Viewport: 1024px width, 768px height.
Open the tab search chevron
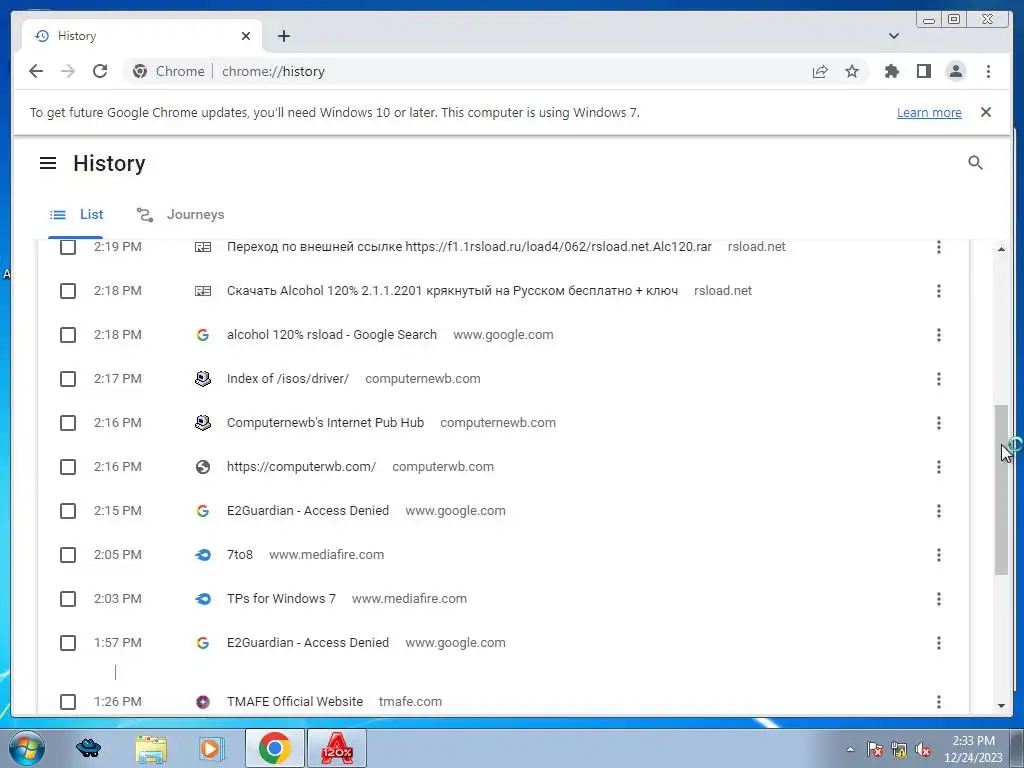click(894, 36)
